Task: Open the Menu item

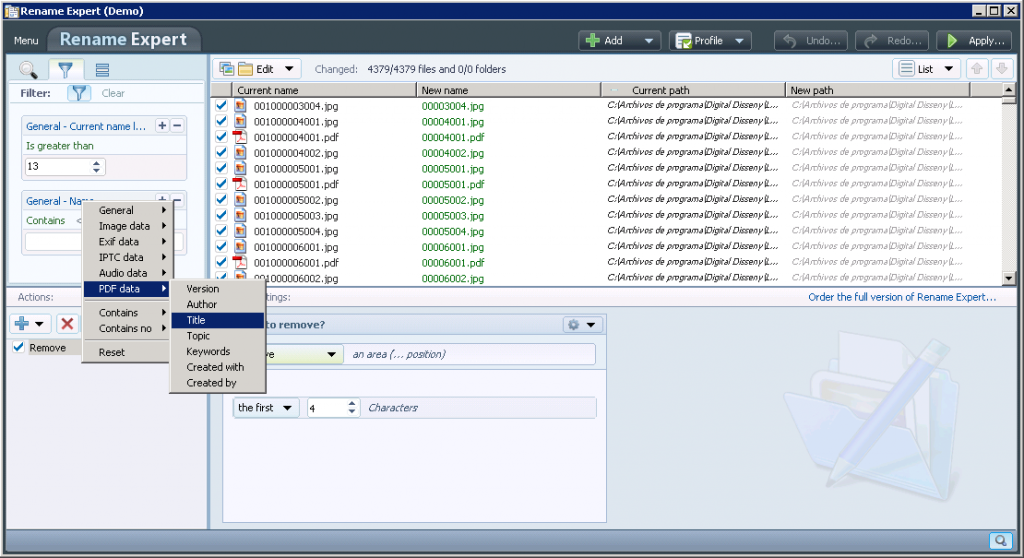Action: tap(26, 41)
